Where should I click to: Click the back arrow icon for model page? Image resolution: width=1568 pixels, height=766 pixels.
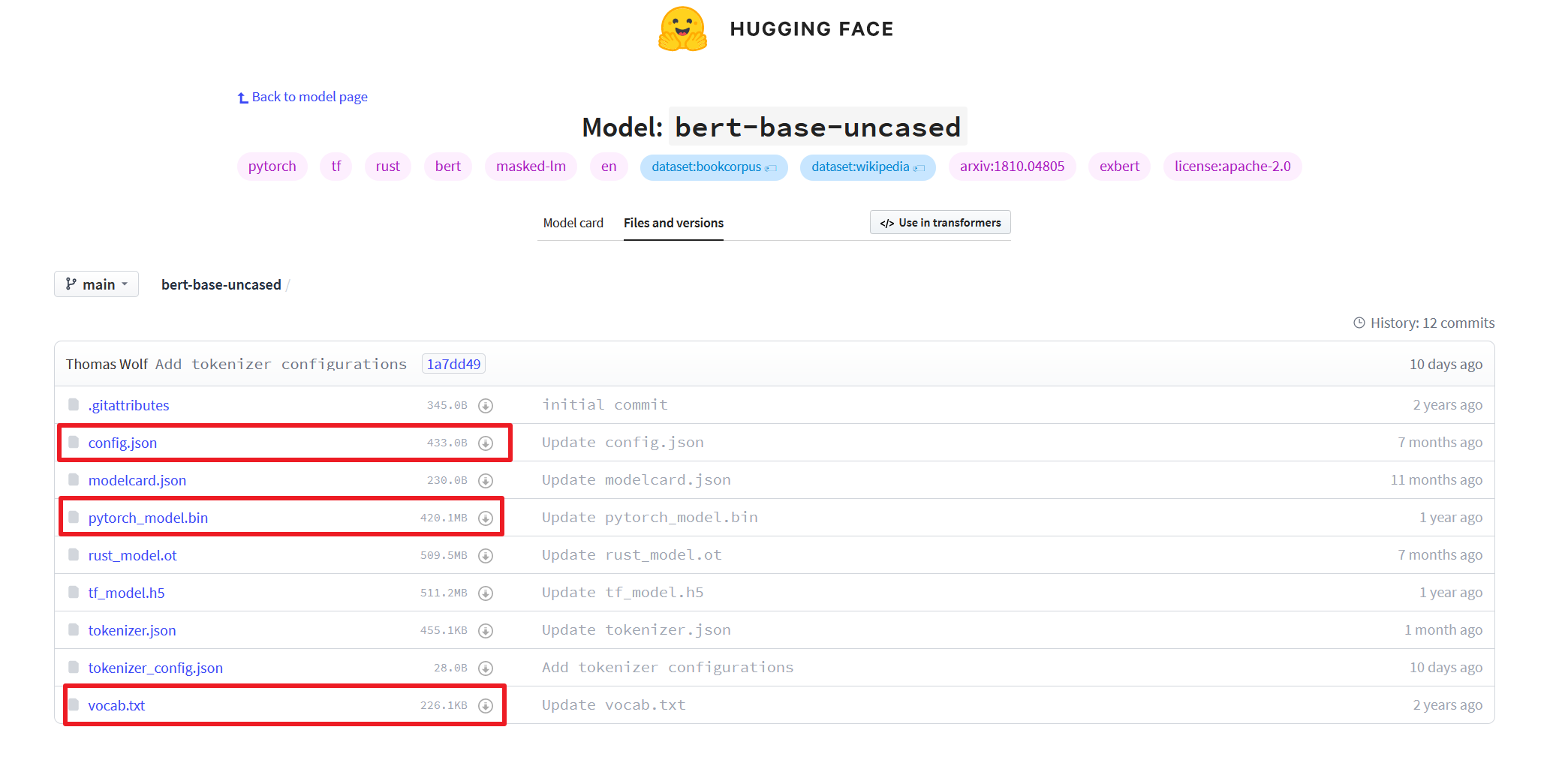tap(242, 98)
